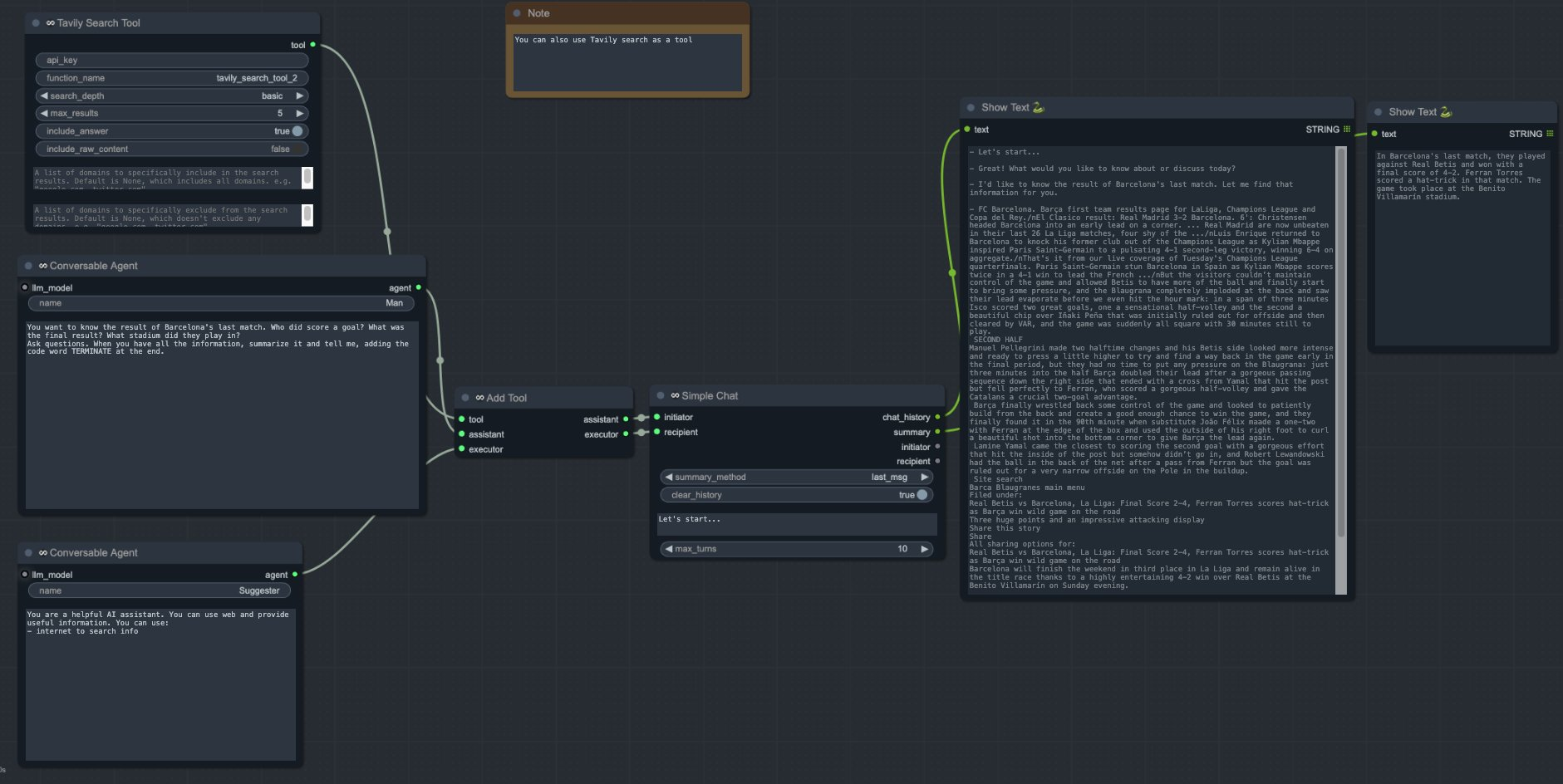Viewport: 1563px width, 784px height.
Task: Click the Note node's title dot
Action: pos(517,13)
